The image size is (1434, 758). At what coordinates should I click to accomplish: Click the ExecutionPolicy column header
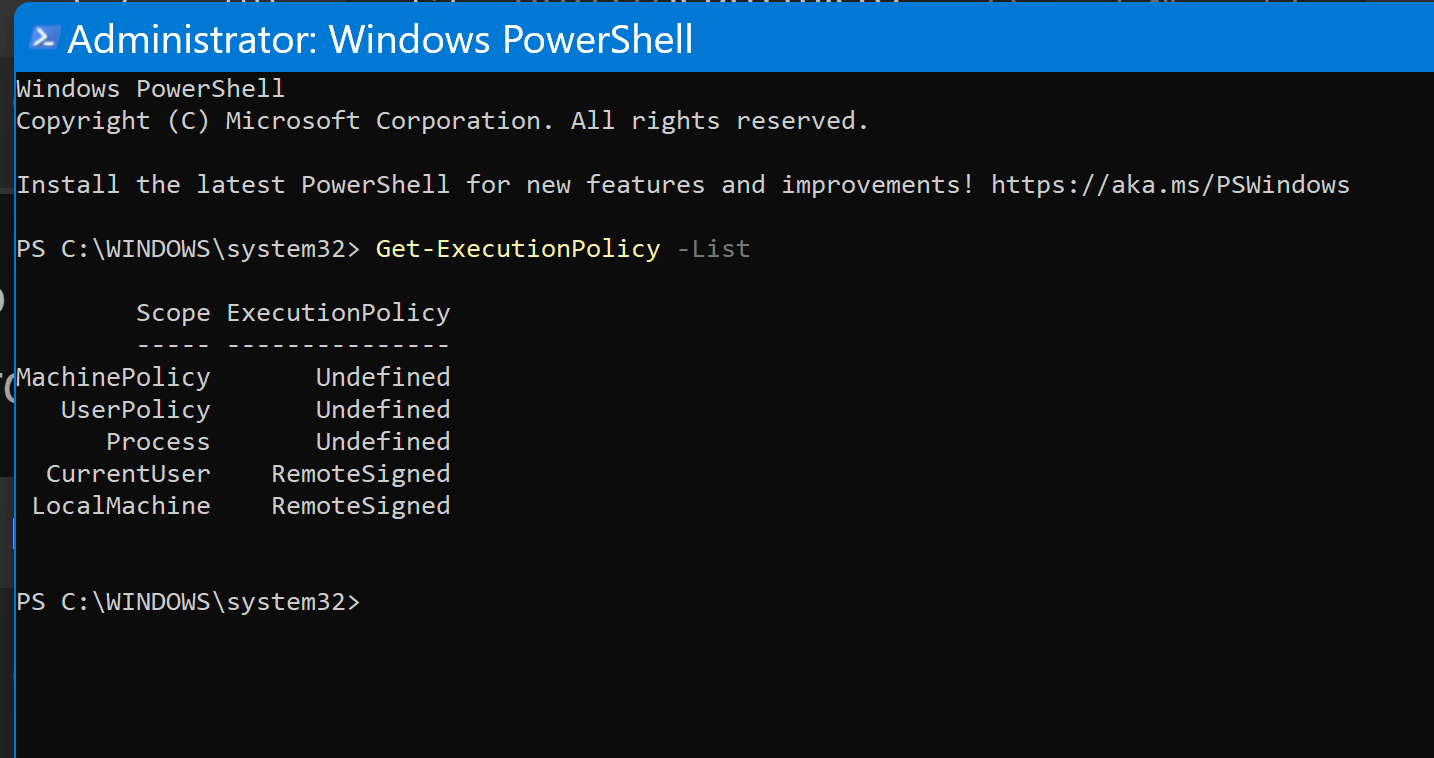point(339,313)
